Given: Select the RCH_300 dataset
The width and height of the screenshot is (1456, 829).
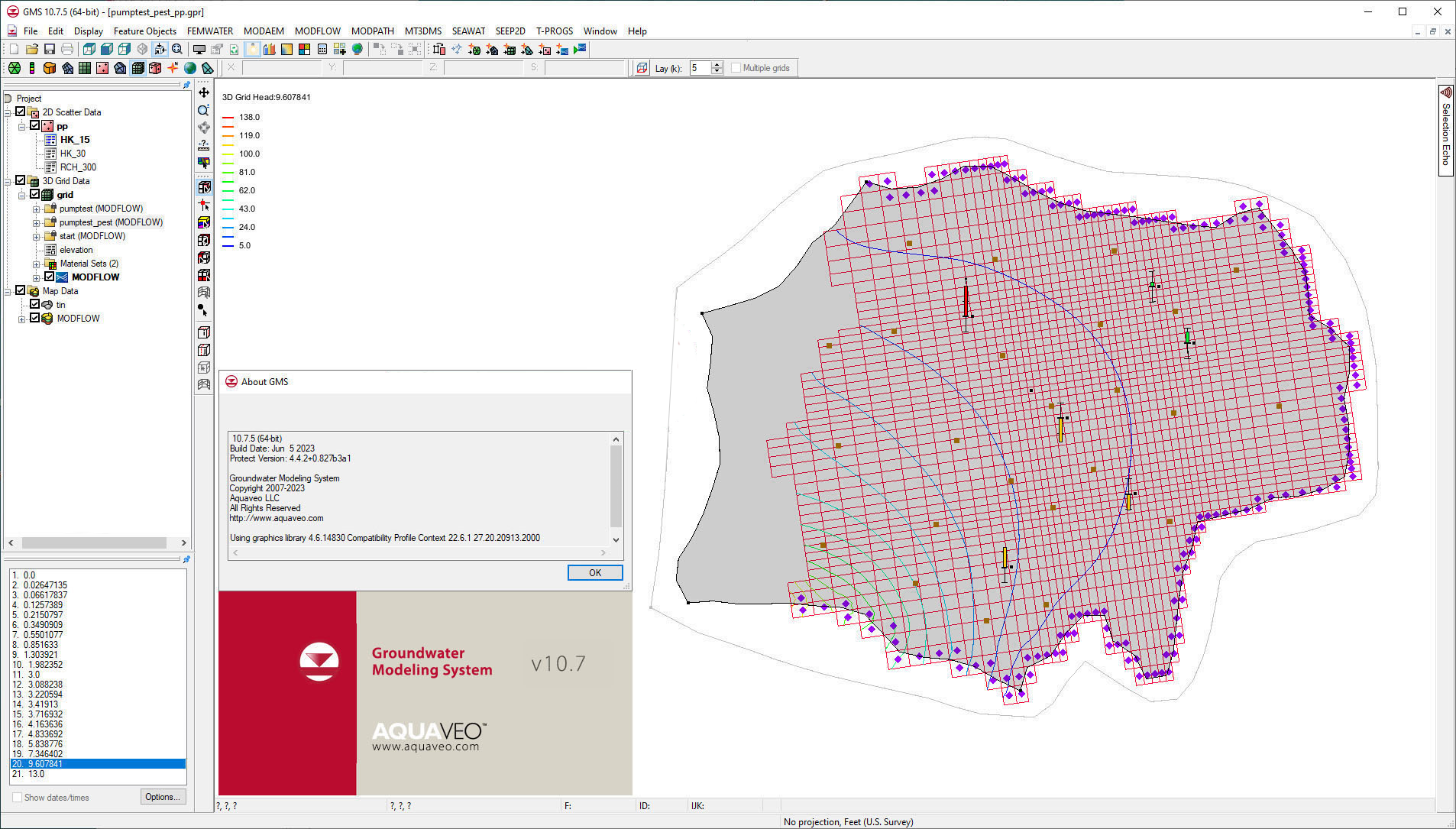Looking at the screenshot, I should click(x=78, y=167).
